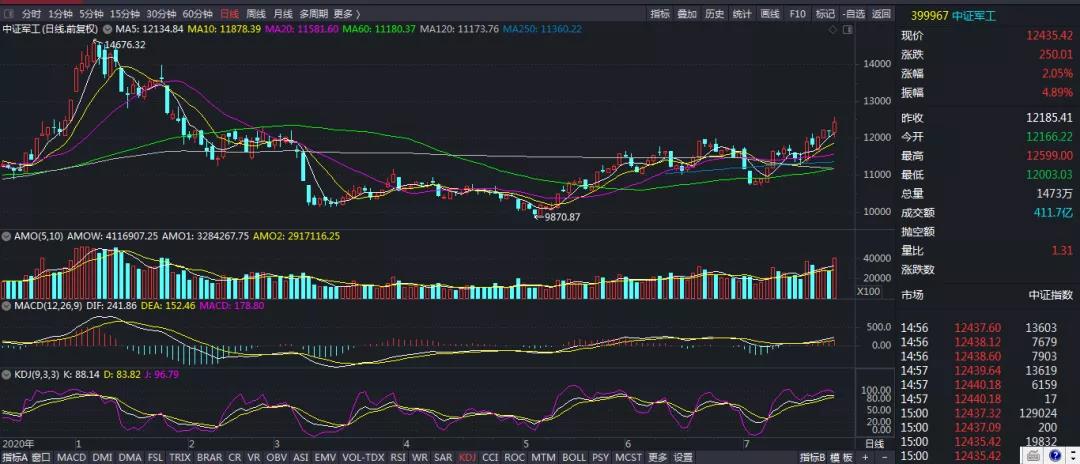
Task: Click the round icon before MACD(12,26,9)
Action: (7, 305)
